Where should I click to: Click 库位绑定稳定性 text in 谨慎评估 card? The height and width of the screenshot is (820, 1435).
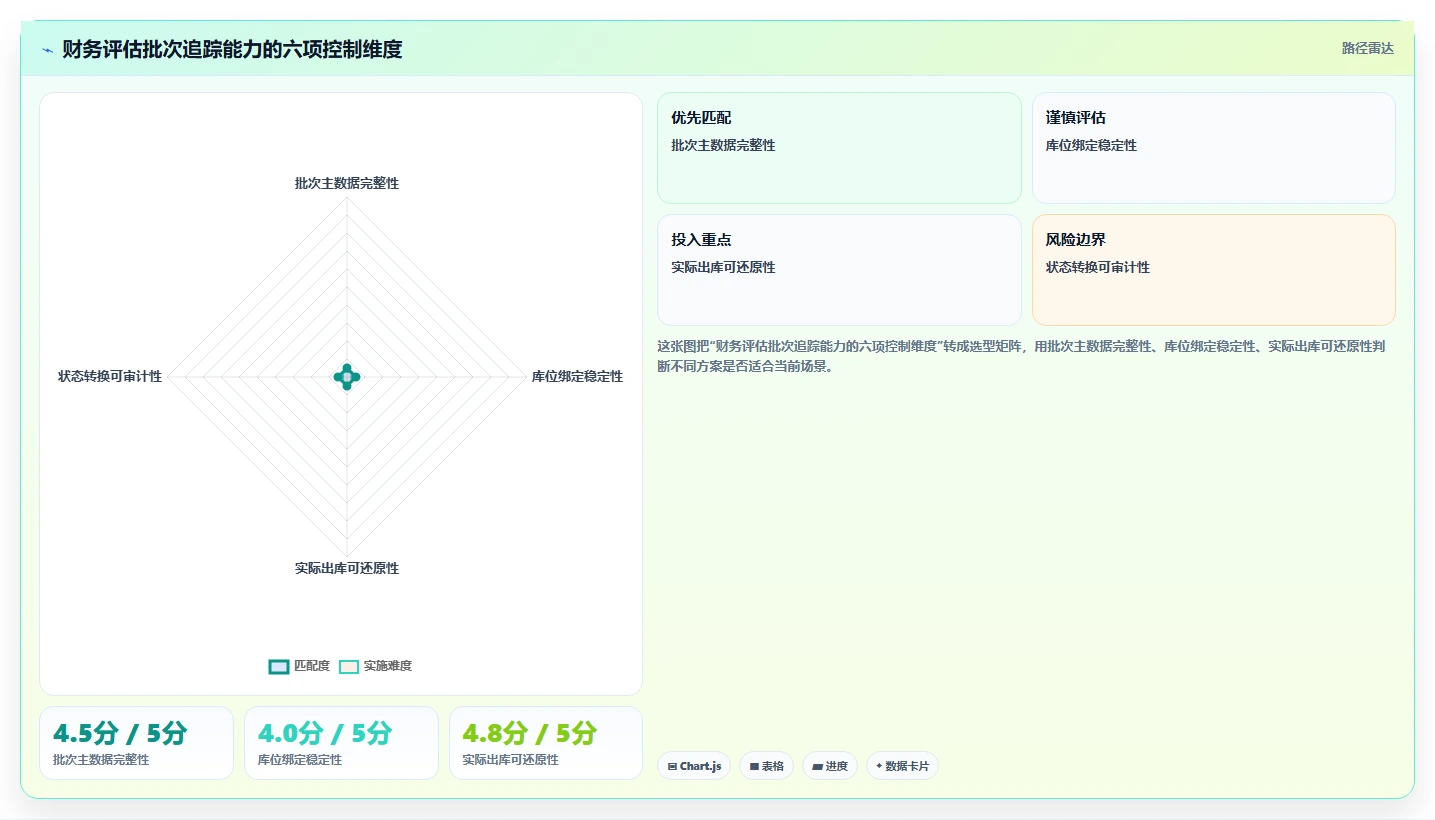click(x=1091, y=145)
